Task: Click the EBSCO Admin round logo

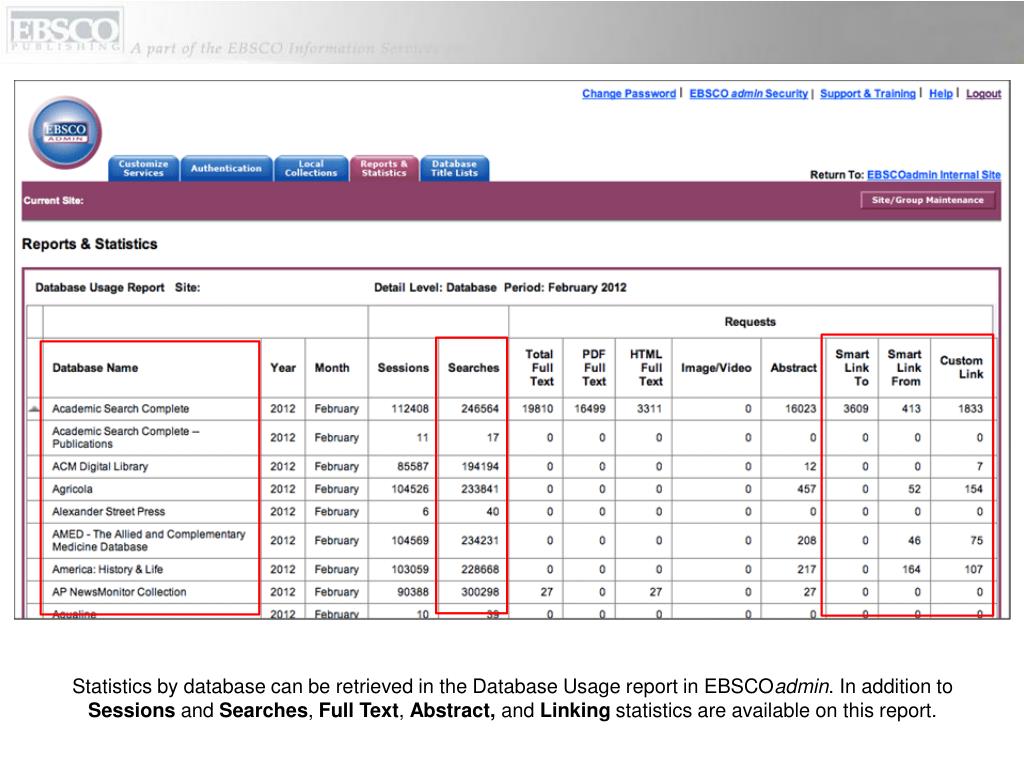Action: (65, 133)
